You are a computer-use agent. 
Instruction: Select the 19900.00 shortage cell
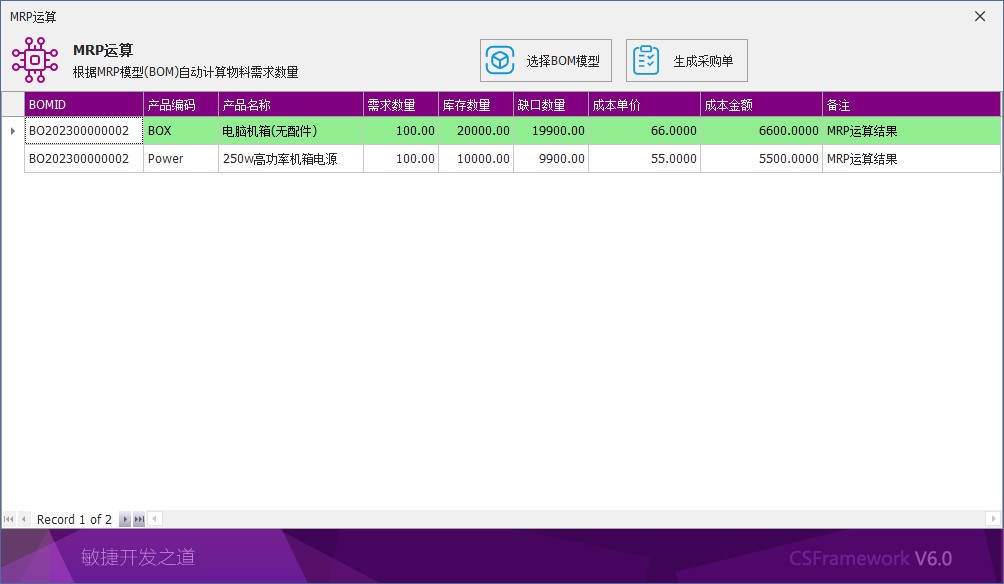click(551, 131)
